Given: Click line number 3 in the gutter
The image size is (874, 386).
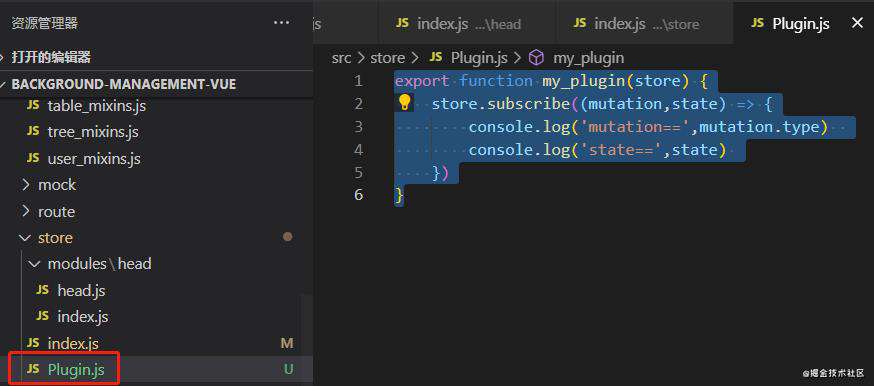Looking at the screenshot, I should 358,127.
